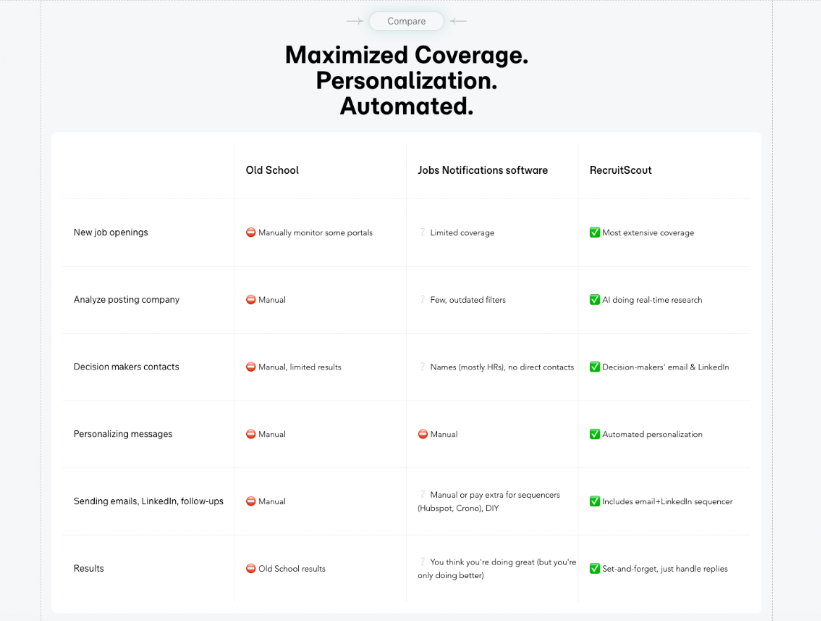The image size is (821, 621).
Task: Click the Compare pill button
Action: (x=406, y=21)
